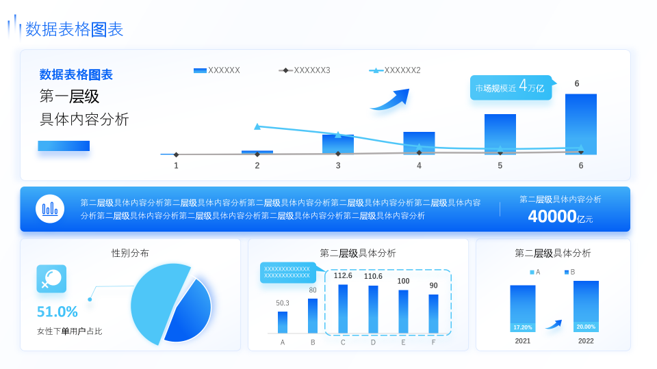
Task: Select the 40000亿元 figure
Action: coord(560,217)
